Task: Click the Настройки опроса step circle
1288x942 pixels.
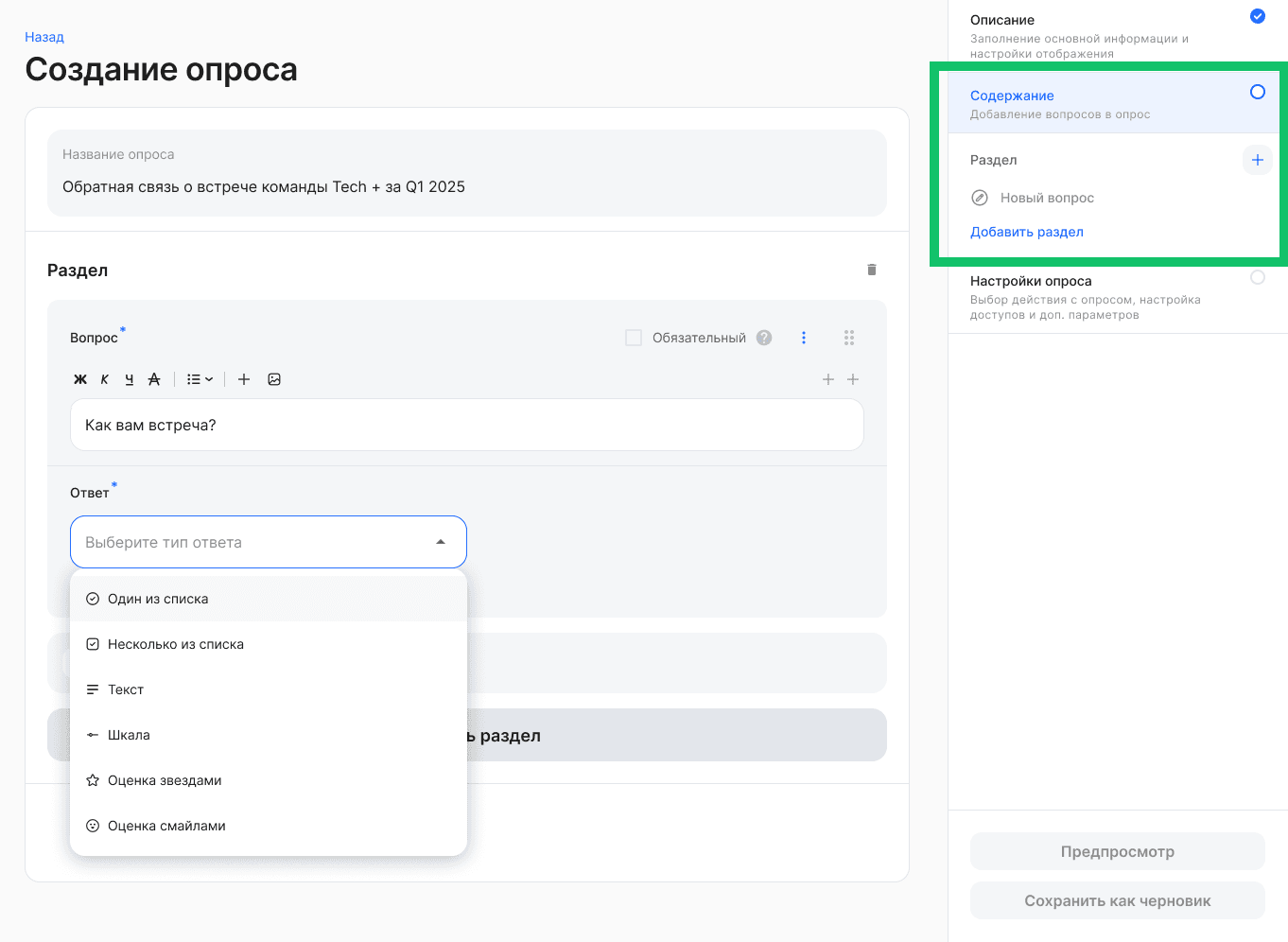Action: (1258, 277)
